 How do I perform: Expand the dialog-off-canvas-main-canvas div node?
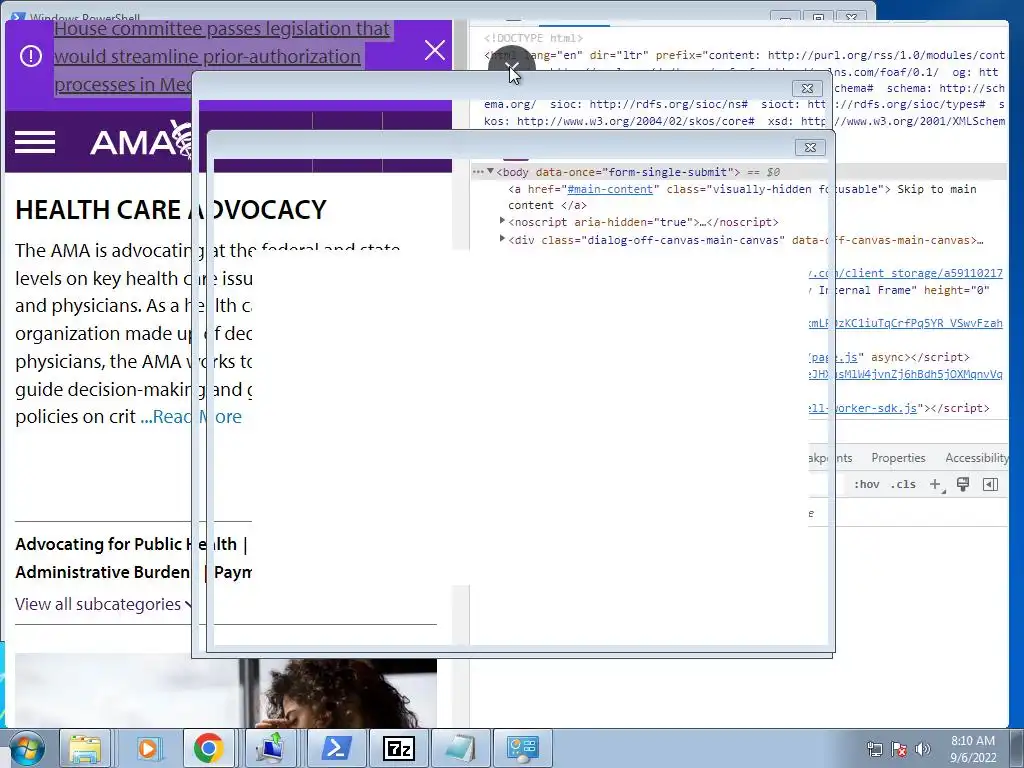point(502,239)
